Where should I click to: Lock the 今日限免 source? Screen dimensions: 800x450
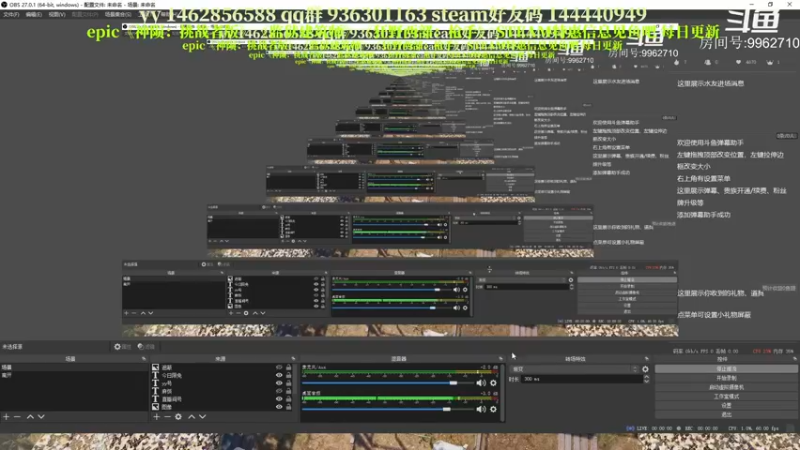[289, 375]
